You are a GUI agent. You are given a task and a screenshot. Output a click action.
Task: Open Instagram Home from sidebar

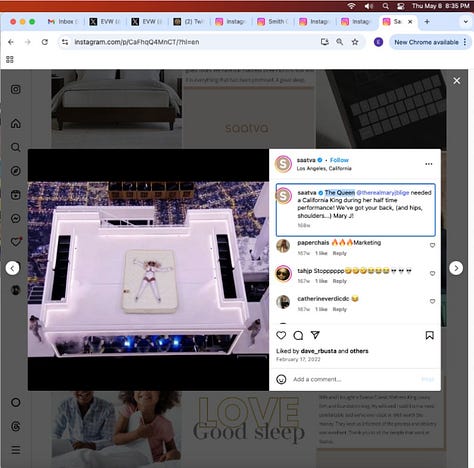16,123
